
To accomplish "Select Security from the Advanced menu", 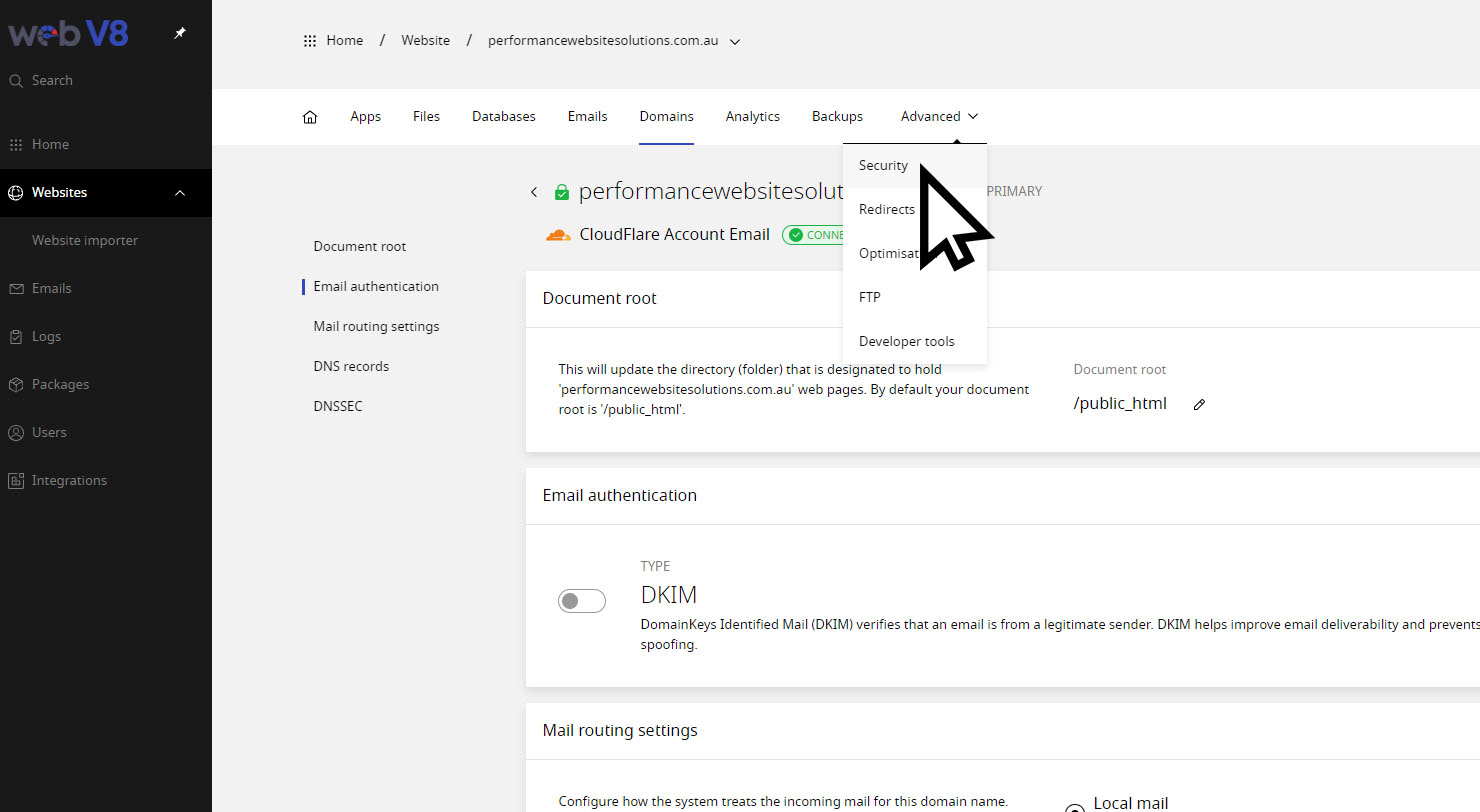I will pyautogui.click(x=883, y=166).
